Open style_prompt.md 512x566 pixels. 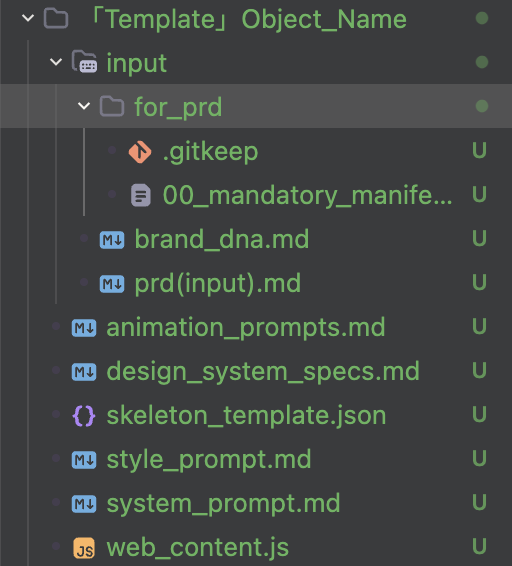coord(209,460)
